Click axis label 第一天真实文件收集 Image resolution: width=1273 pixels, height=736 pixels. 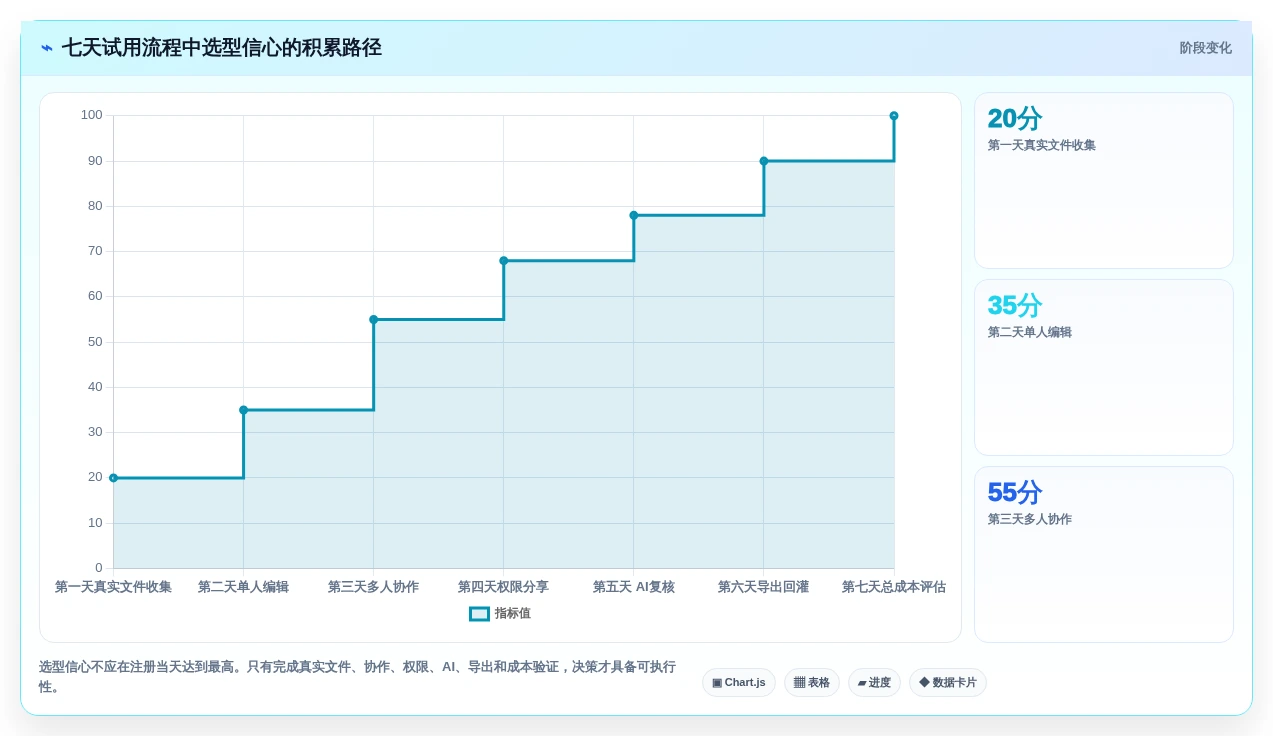113,587
